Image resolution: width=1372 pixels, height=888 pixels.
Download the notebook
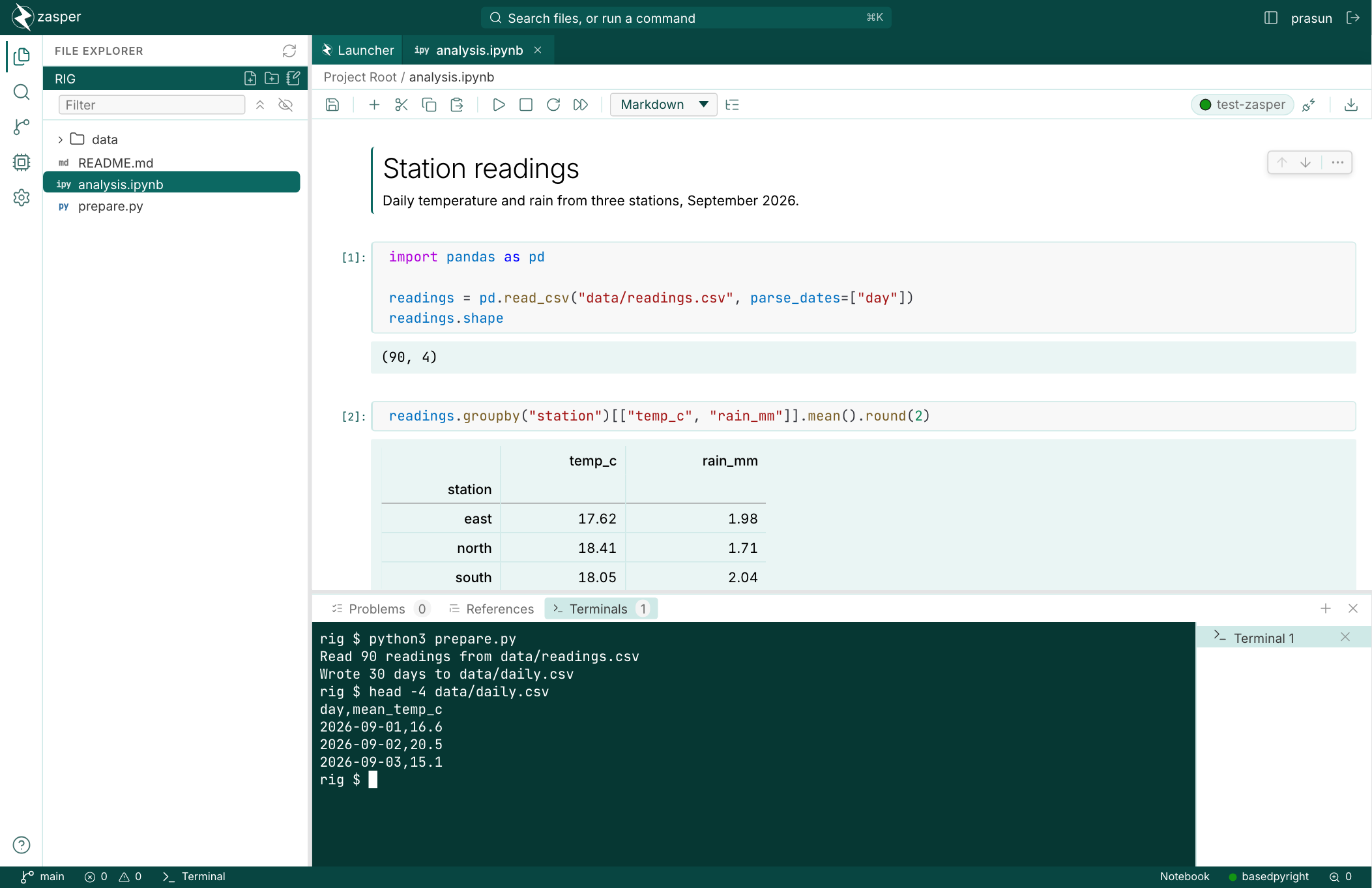tap(1351, 105)
